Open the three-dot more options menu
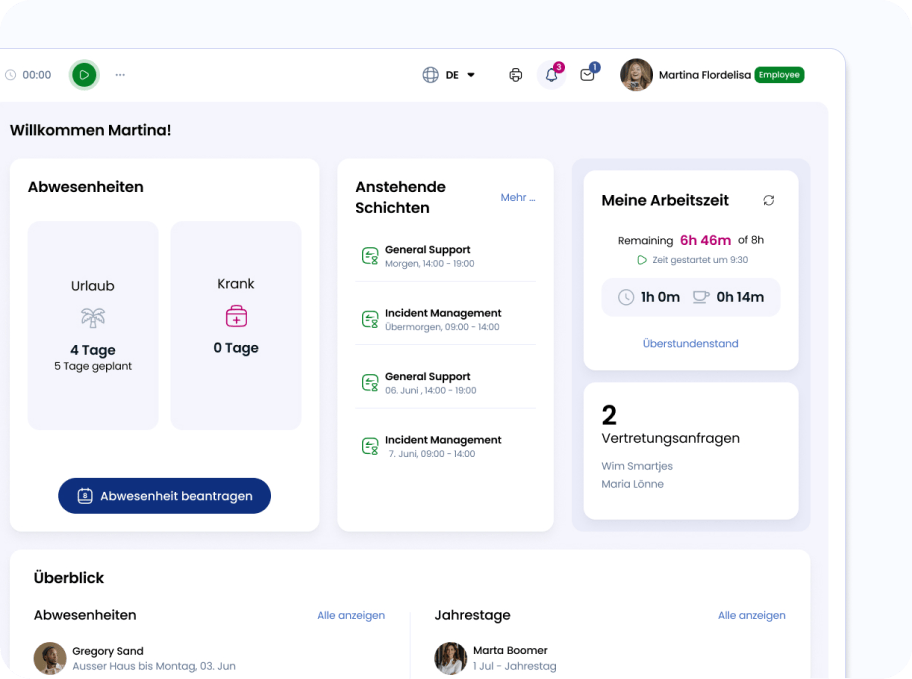This screenshot has height=679, width=912. [x=120, y=75]
